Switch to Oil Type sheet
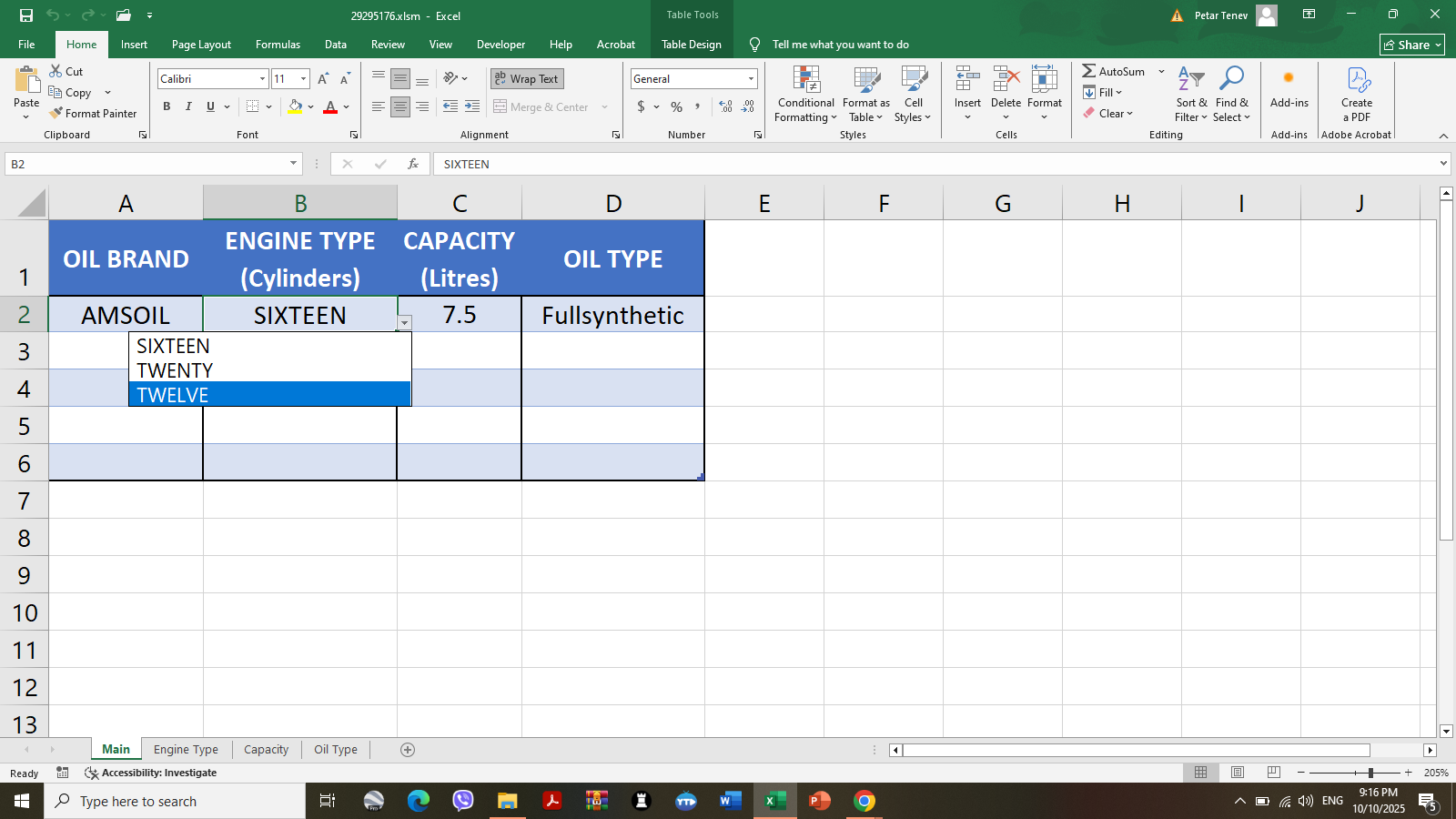The height and width of the screenshot is (819, 1456). [336, 750]
